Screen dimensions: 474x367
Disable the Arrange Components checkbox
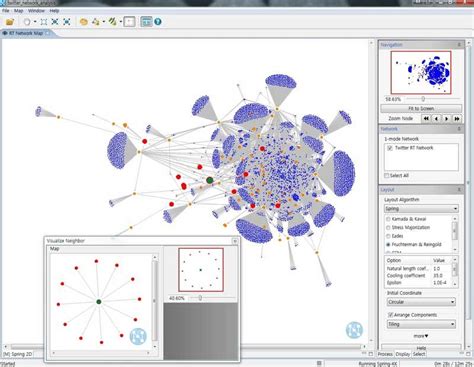[x=390, y=315]
